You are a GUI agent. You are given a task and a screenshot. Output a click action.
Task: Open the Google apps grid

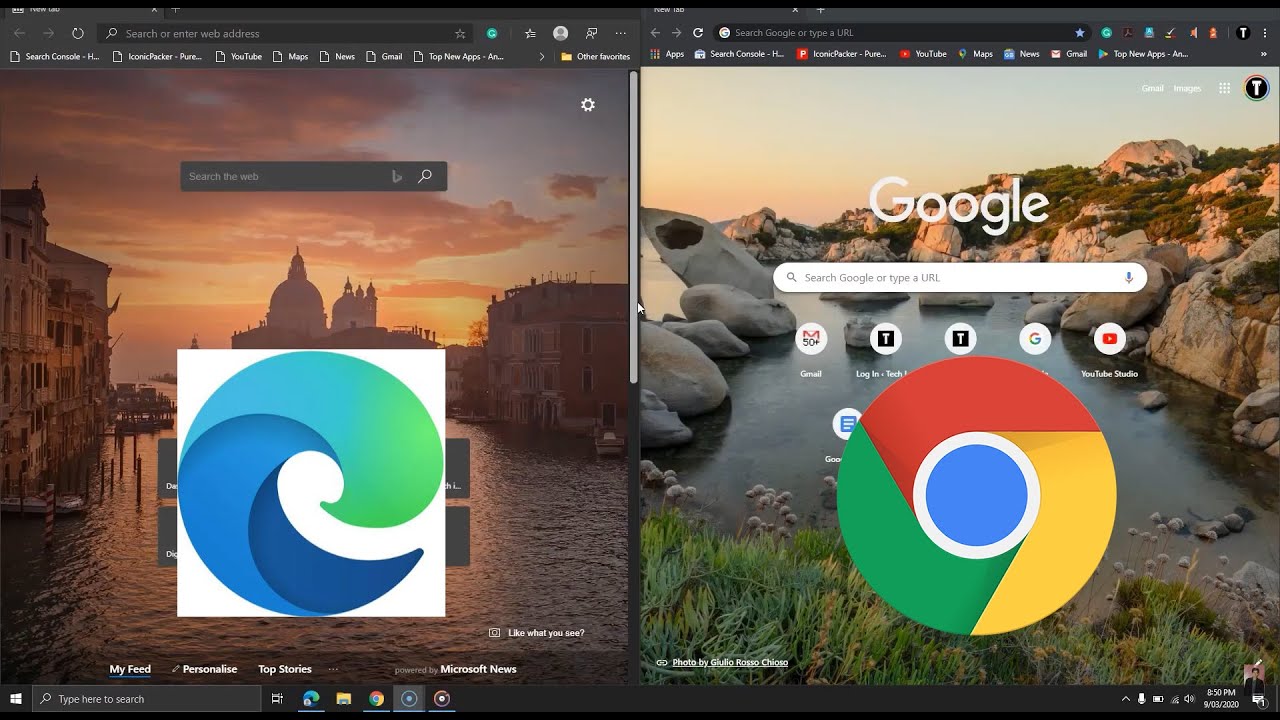[x=1224, y=88]
